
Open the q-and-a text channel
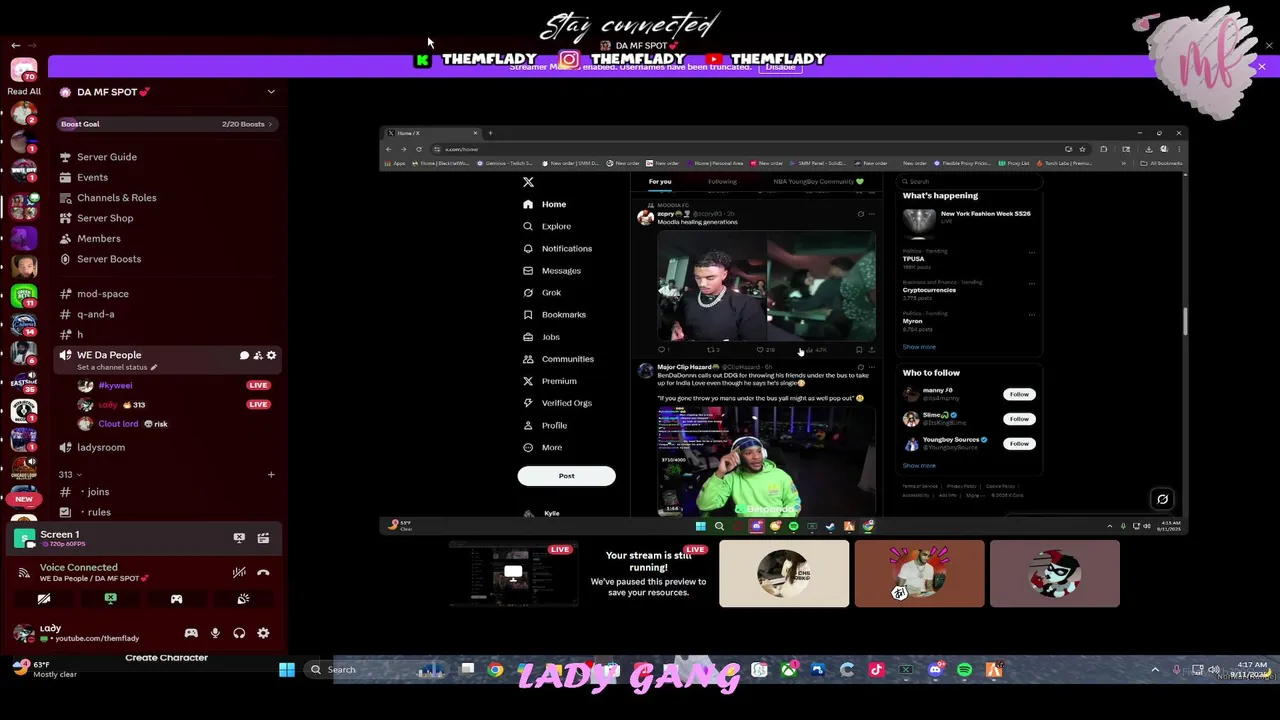point(96,314)
